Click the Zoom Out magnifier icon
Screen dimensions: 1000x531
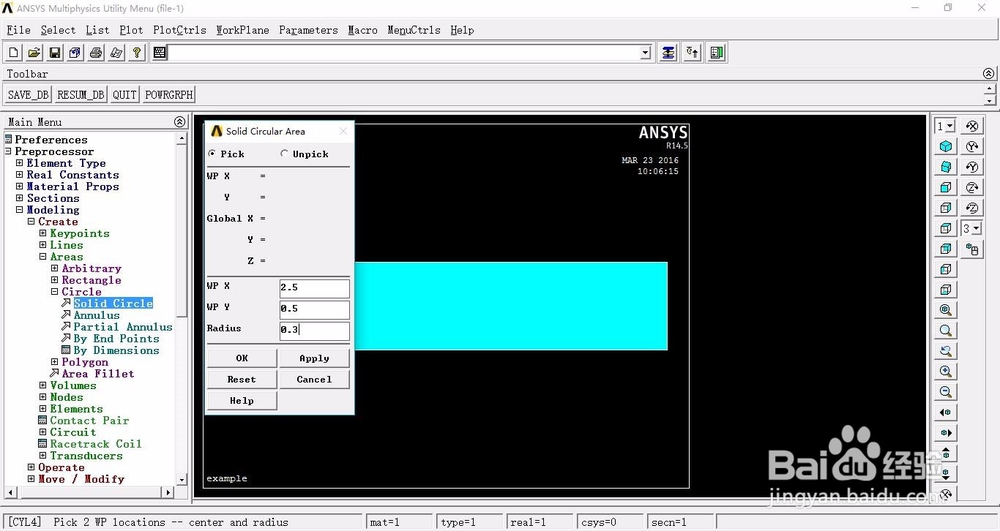945,391
